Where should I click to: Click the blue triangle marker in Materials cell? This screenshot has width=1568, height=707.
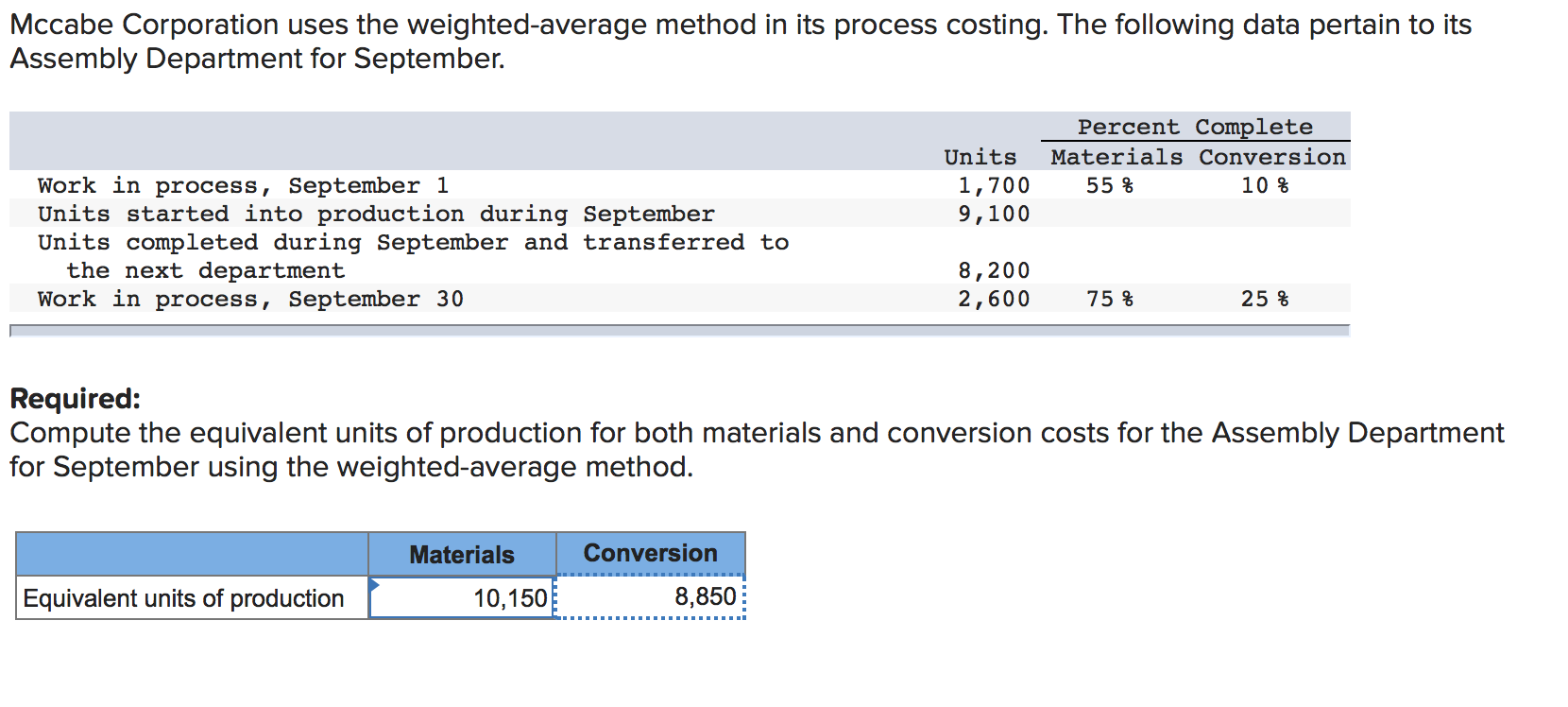point(375,585)
